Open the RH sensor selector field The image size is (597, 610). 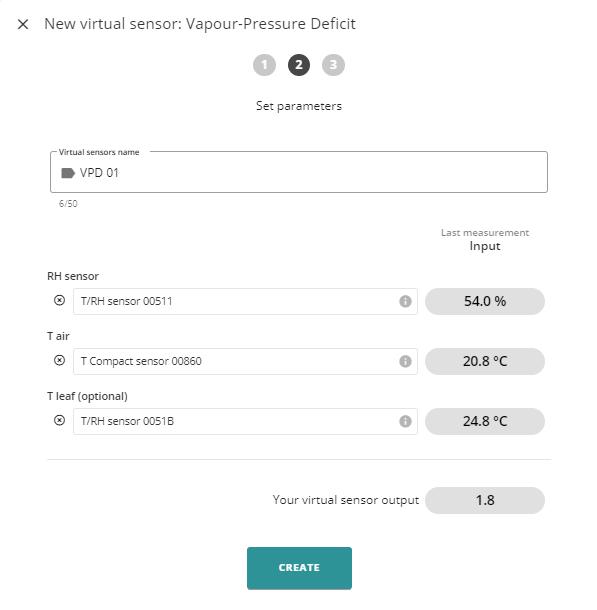[x=245, y=301]
